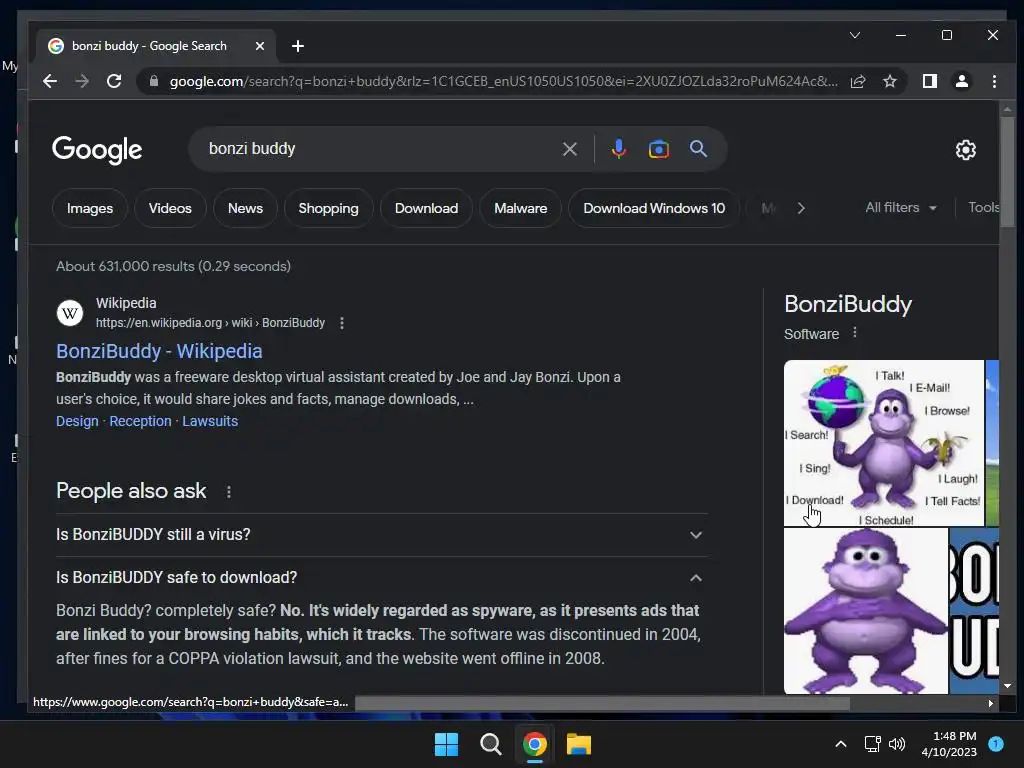Open Chrome three-dot menu
Screen dimensions: 1024x768
pos(994,81)
